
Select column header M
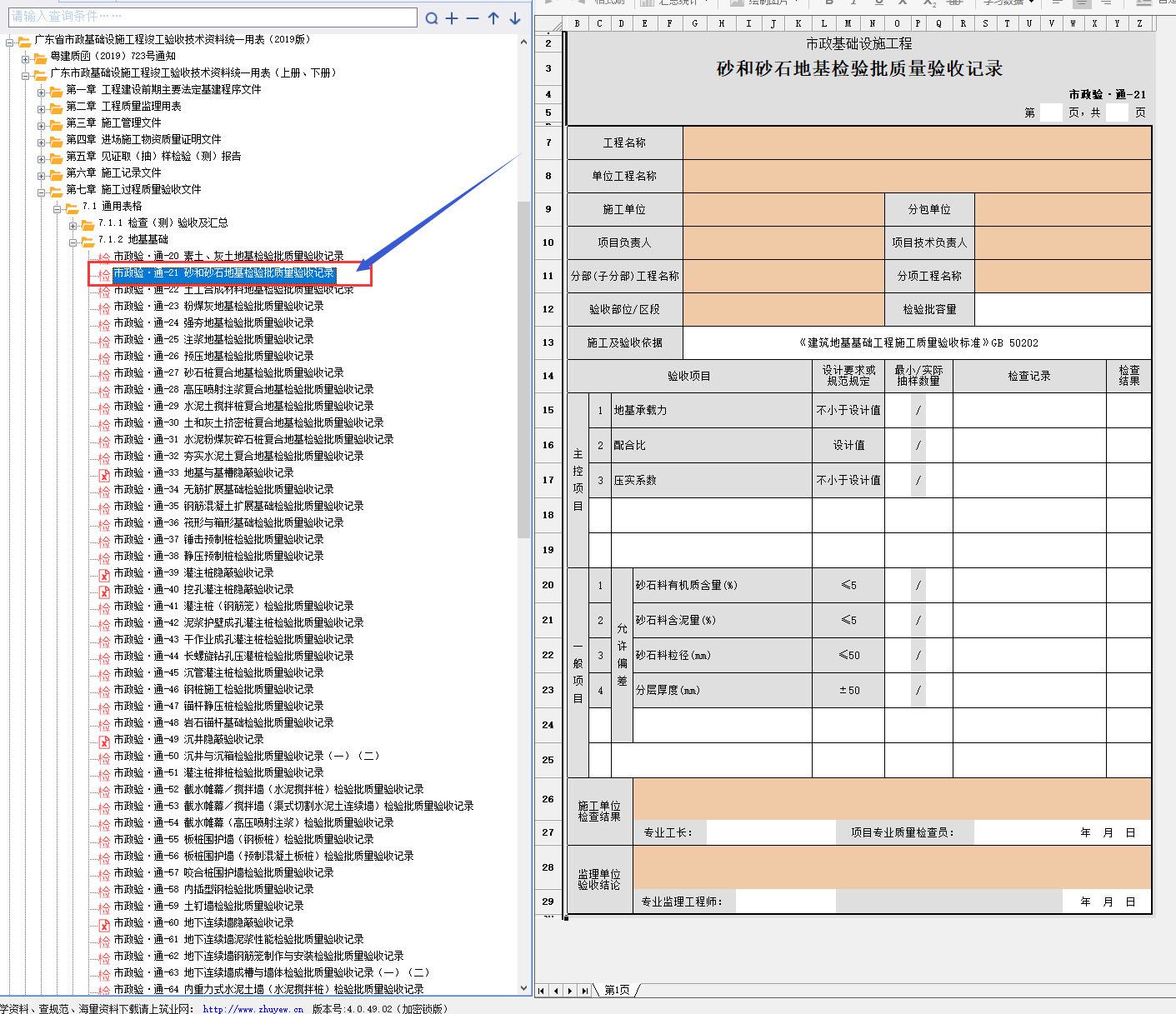(848, 24)
